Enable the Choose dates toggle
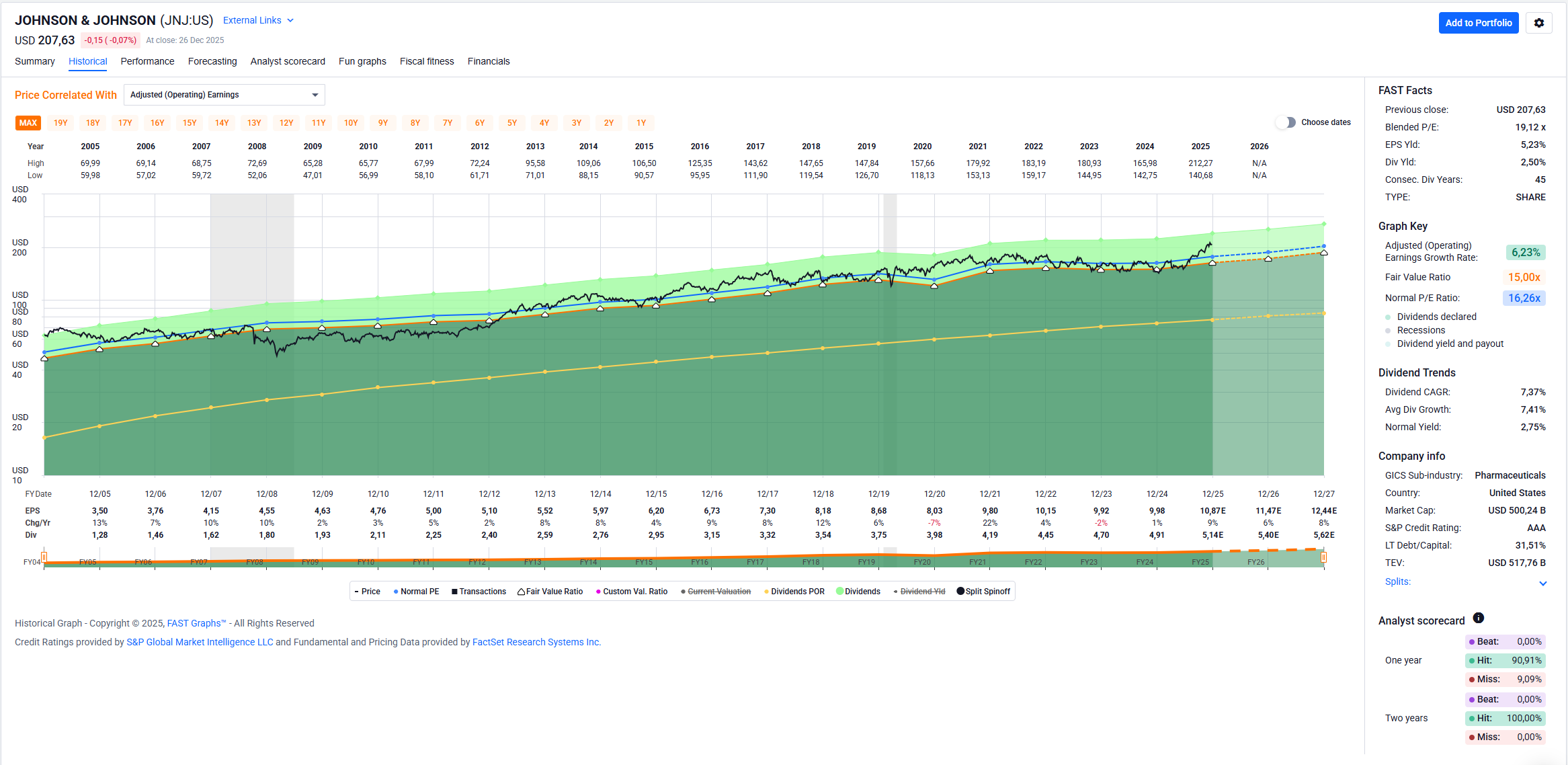 click(1285, 122)
